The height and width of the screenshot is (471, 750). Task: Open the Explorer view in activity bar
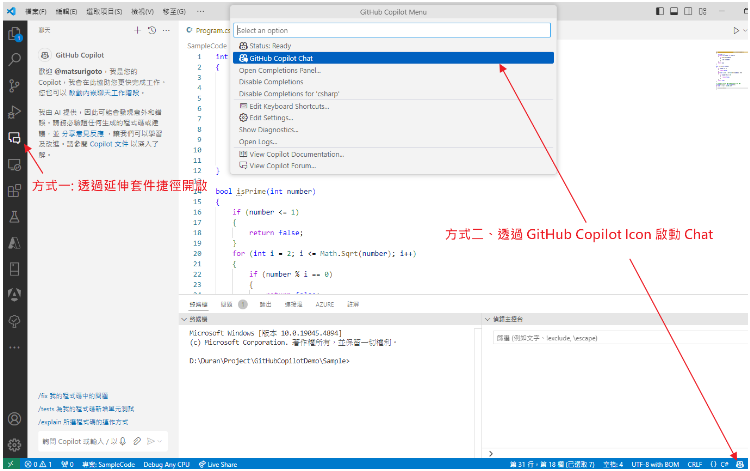click(14, 33)
